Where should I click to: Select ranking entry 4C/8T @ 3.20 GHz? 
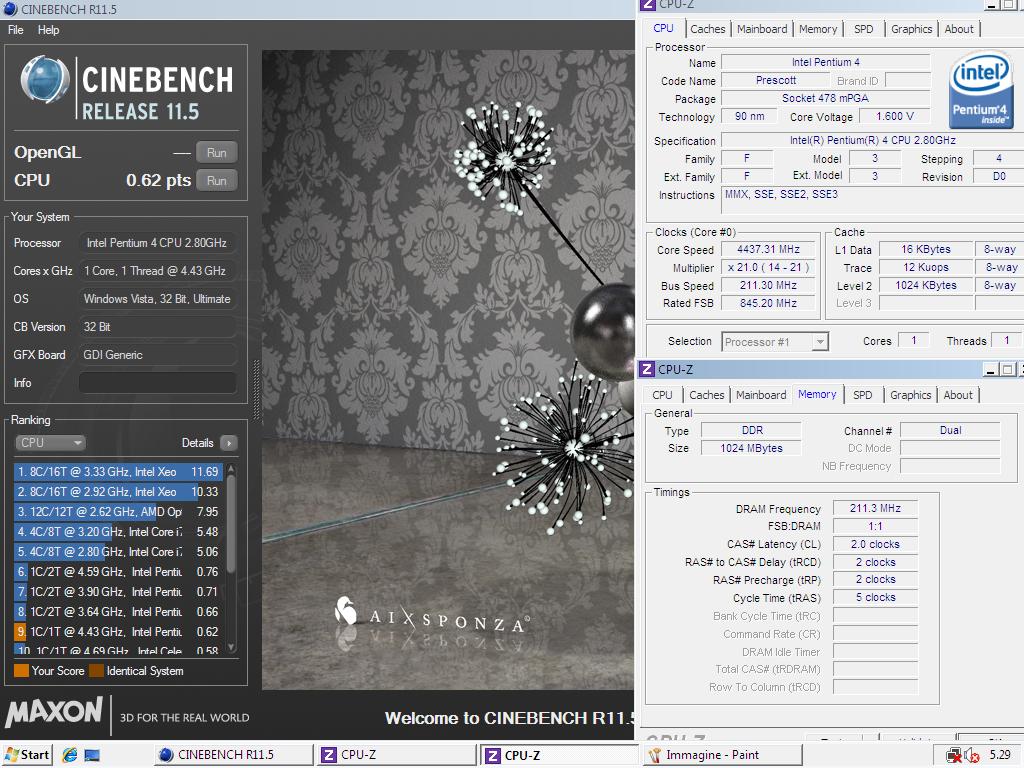click(118, 532)
